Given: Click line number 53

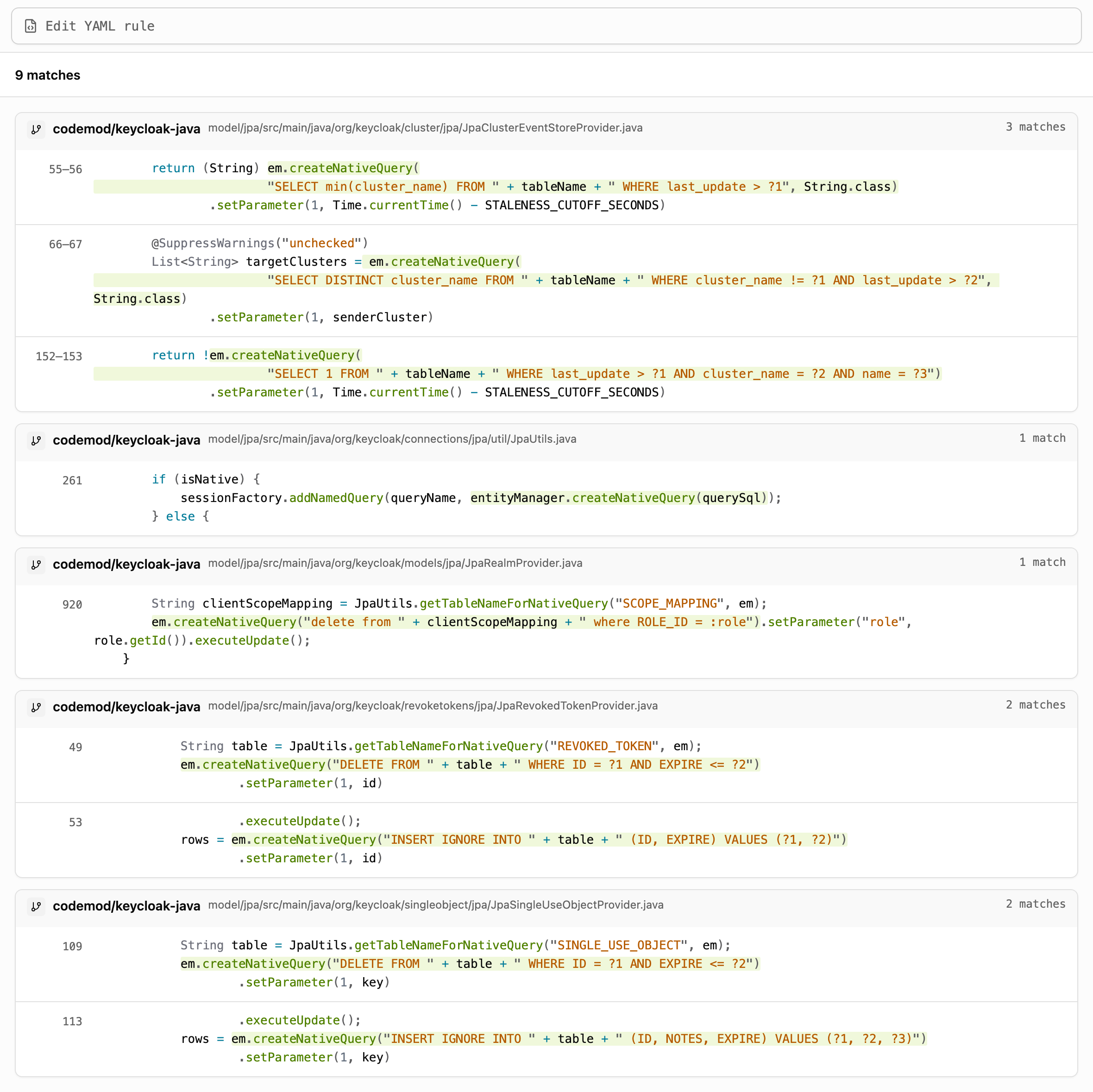Looking at the screenshot, I should [x=76, y=822].
